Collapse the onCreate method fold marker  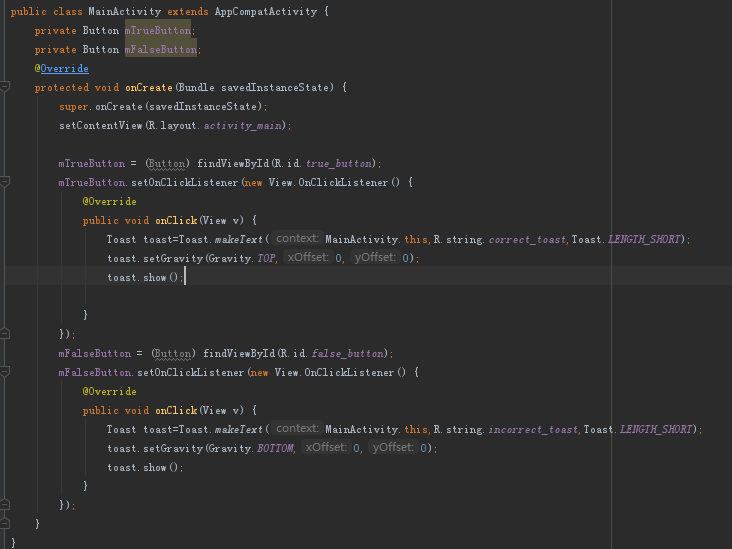tap(5, 87)
